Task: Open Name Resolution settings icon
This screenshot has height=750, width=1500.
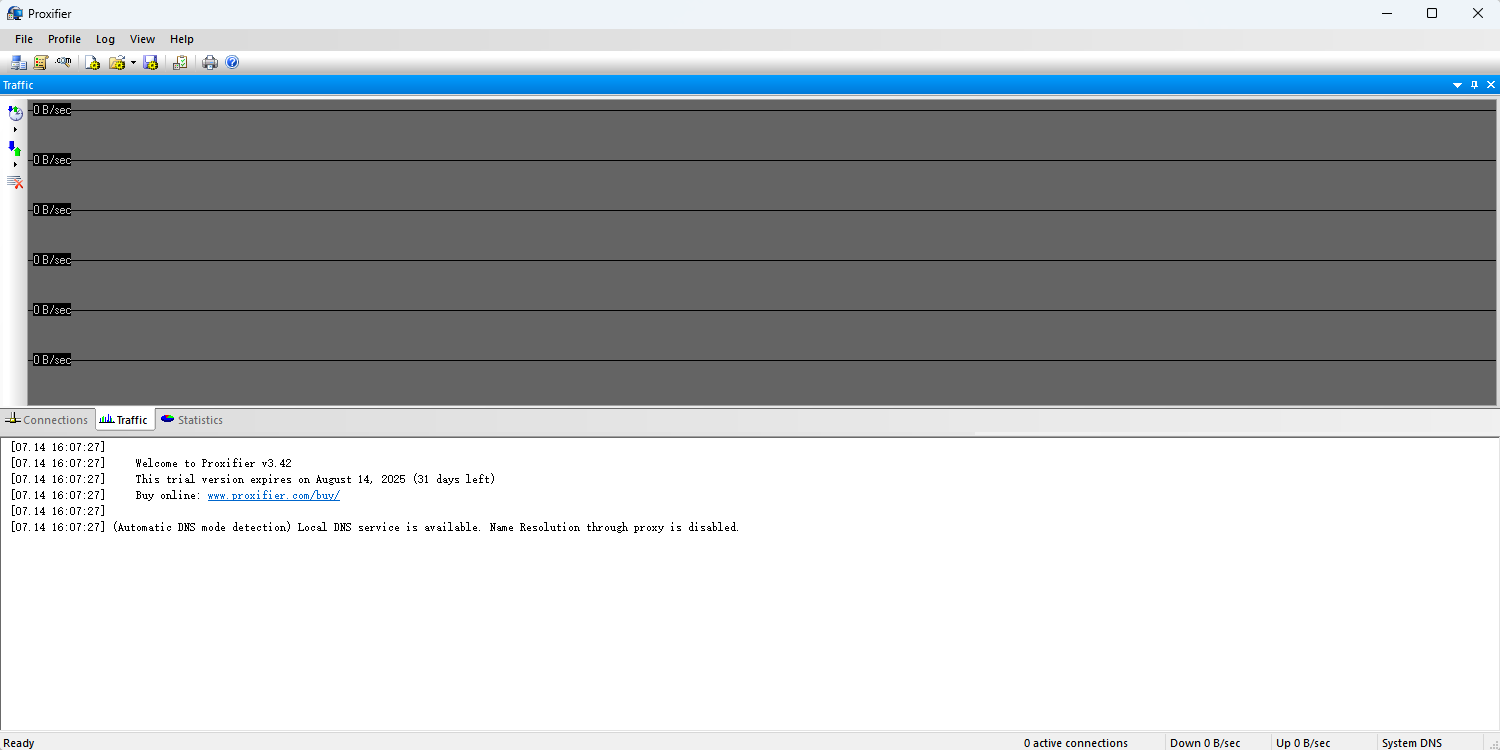Action: pos(64,63)
